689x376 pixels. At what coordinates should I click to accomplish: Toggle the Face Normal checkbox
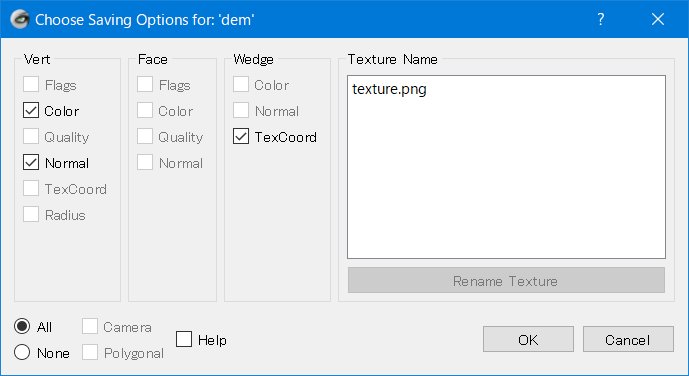point(145,163)
